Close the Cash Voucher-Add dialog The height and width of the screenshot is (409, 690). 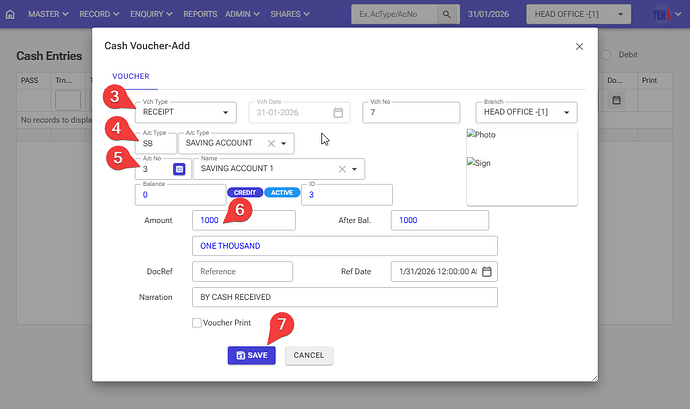[x=579, y=46]
